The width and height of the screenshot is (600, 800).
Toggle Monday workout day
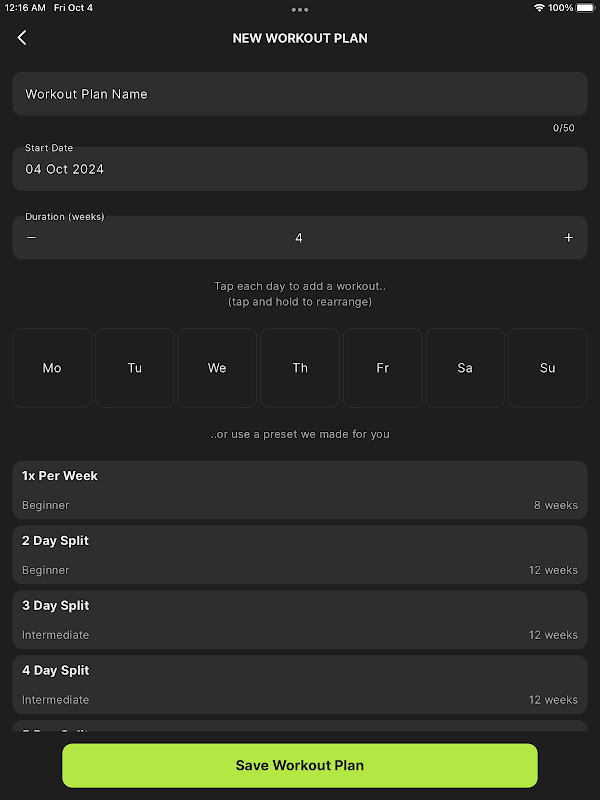click(x=52, y=368)
